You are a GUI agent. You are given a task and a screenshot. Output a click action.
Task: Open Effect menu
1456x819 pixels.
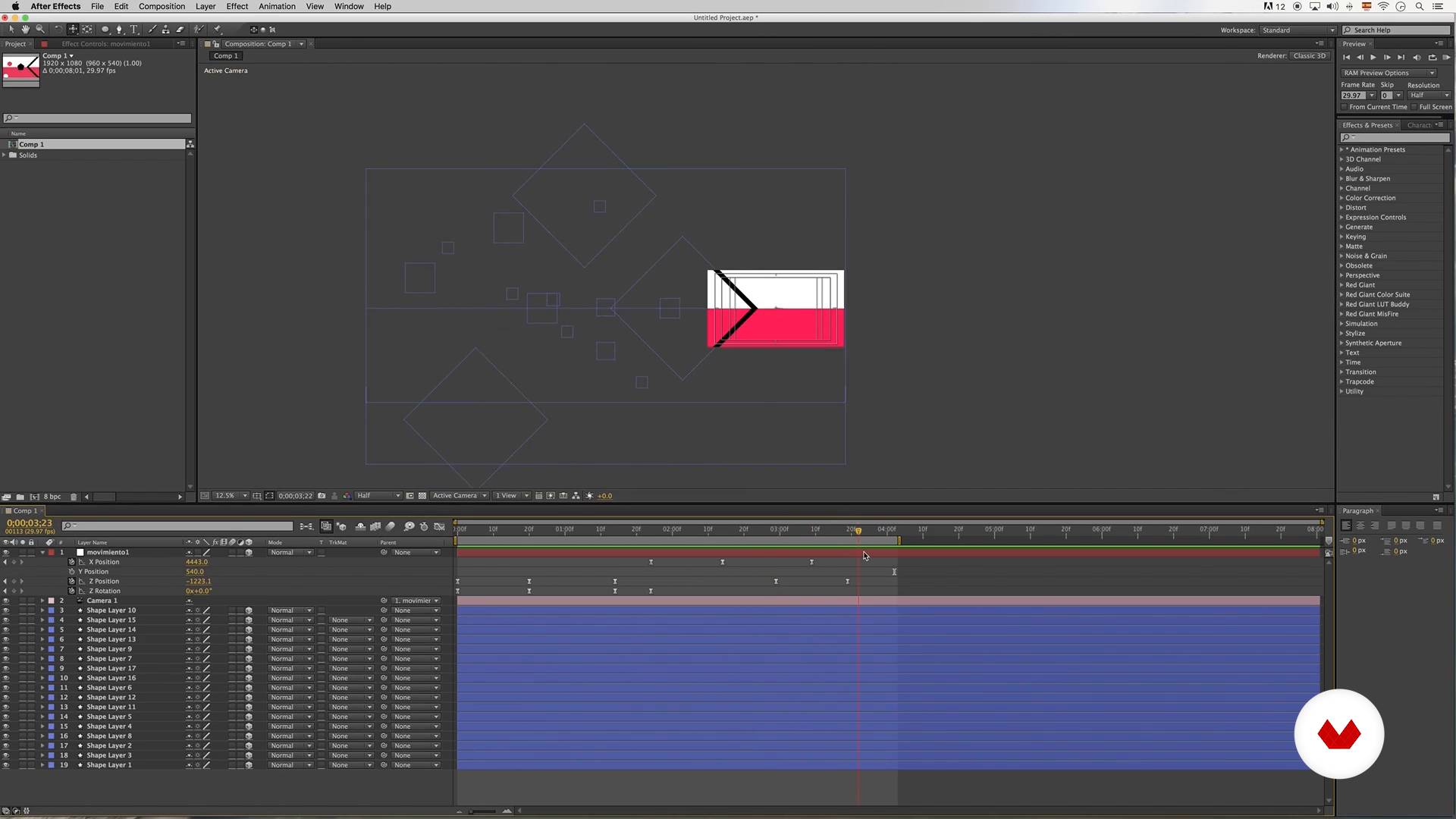237,6
